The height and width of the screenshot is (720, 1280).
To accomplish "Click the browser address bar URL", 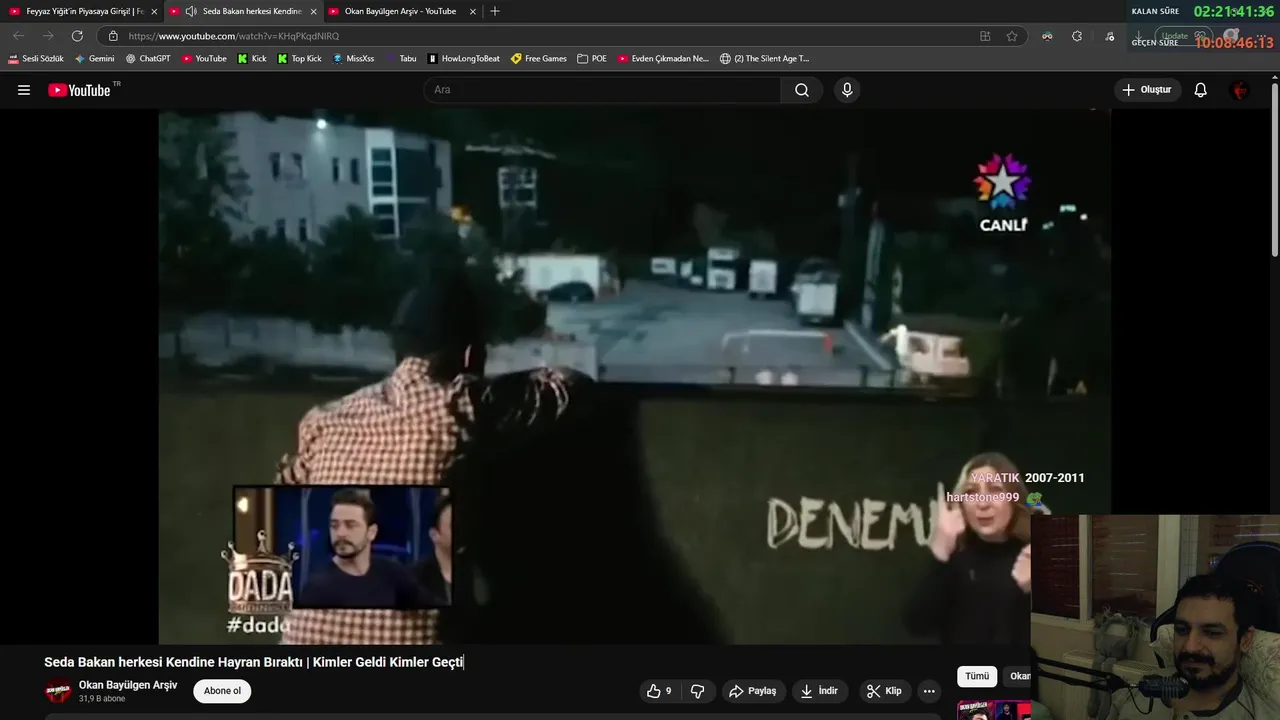I will (234, 36).
